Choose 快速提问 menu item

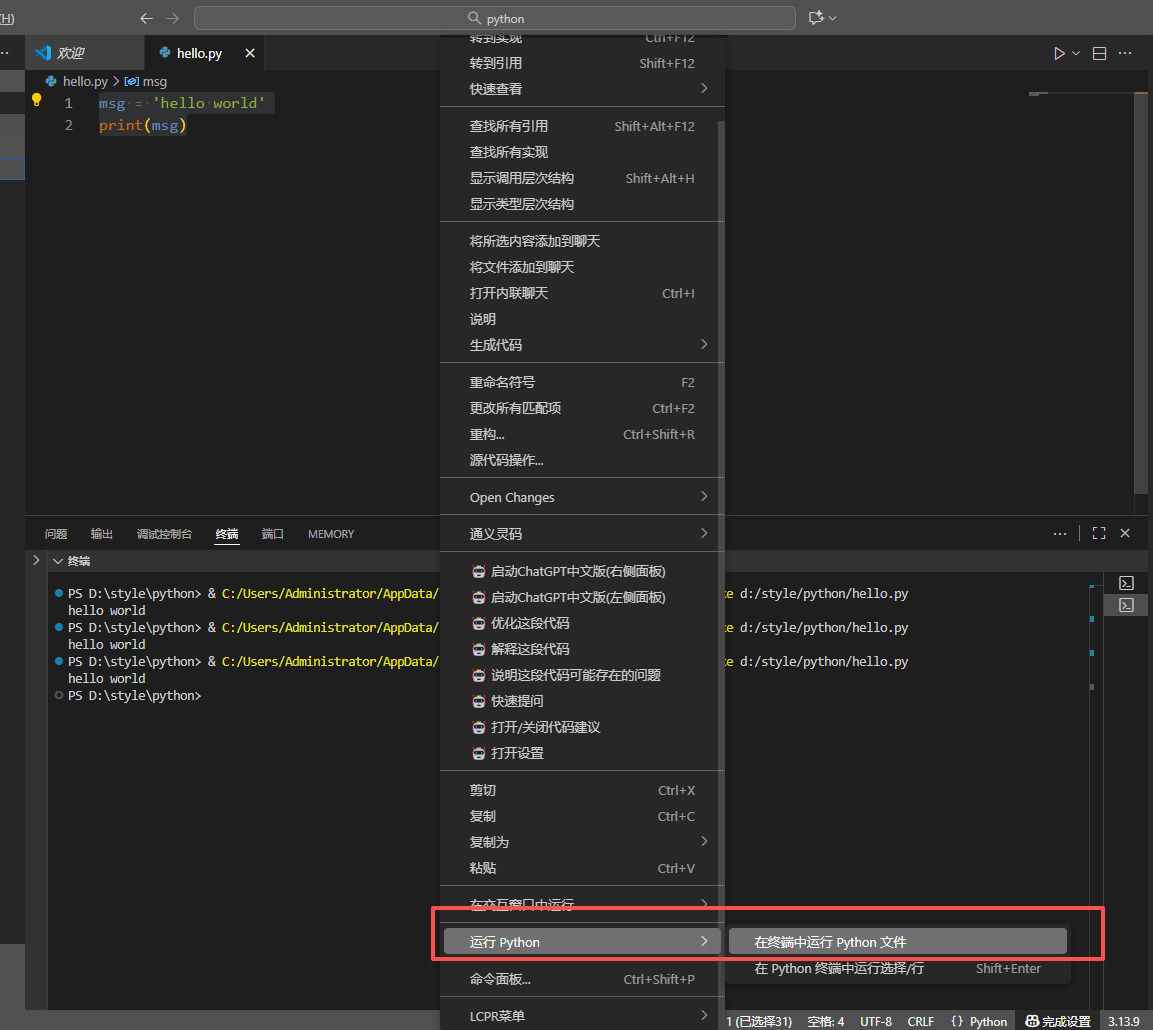click(x=582, y=701)
